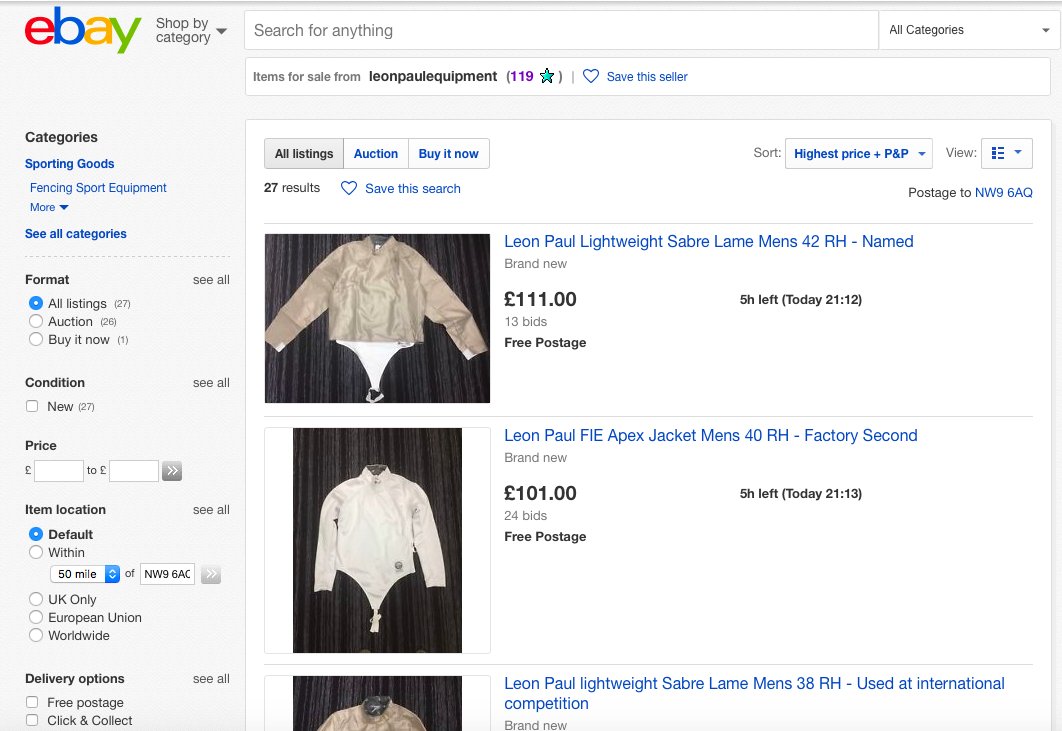Select Buy it now format radio

coord(36,339)
